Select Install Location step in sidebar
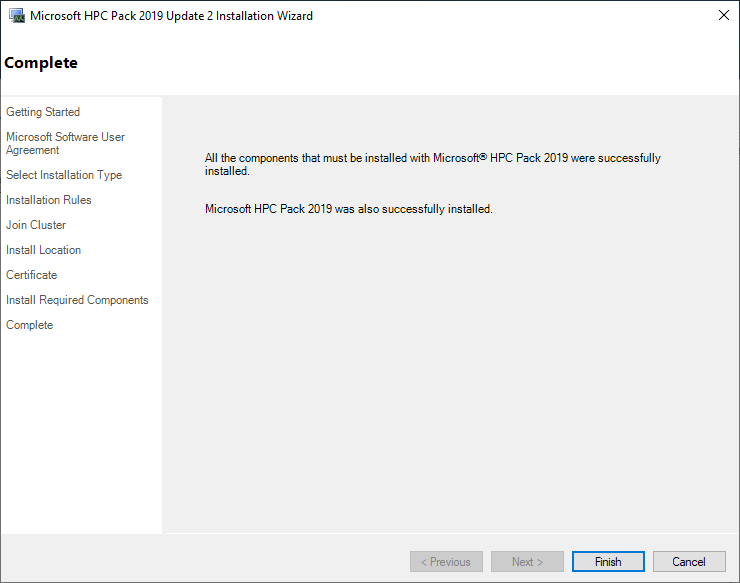This screenshot has height=583, width=740. (x=43, y=250)
